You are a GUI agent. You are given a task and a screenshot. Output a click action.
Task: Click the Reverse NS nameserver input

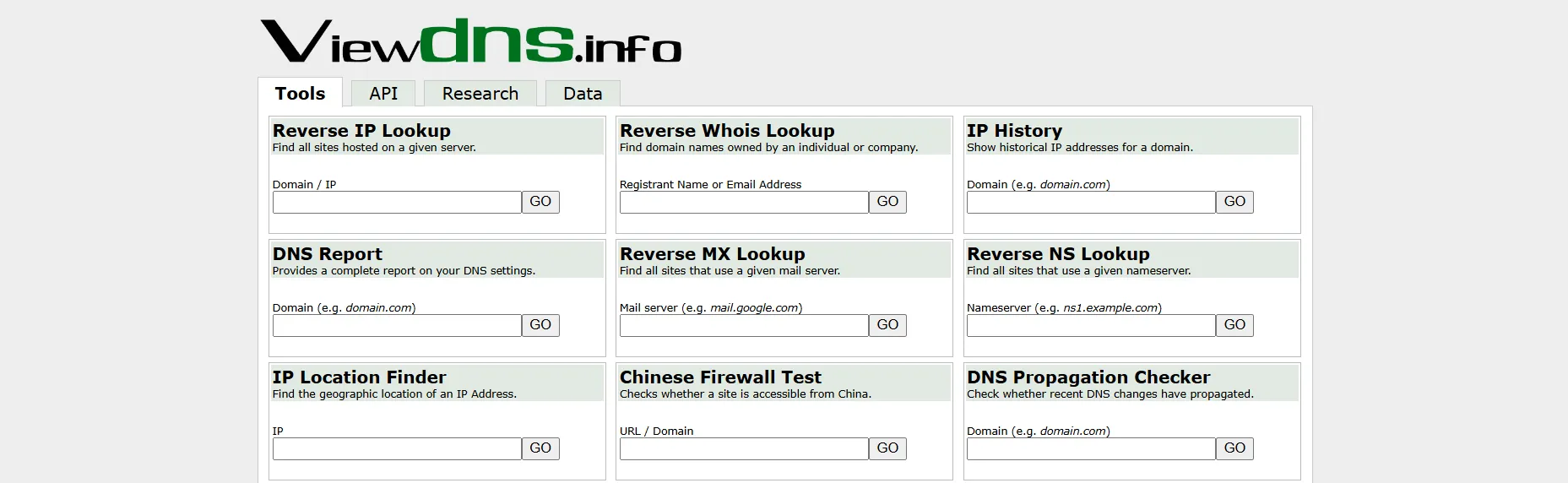(x=1090, y=325)
